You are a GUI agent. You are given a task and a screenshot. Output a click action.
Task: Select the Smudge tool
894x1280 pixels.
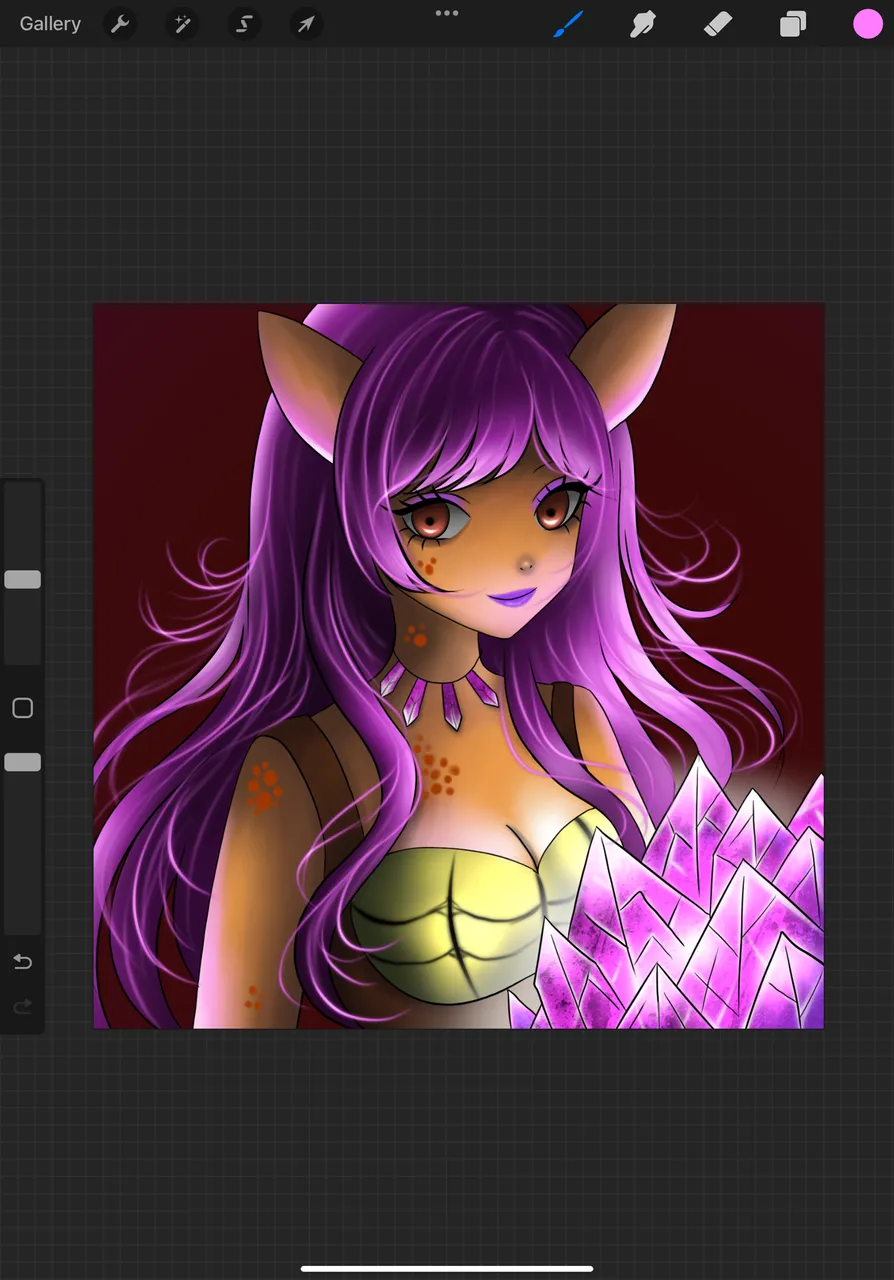pos(642,24)
